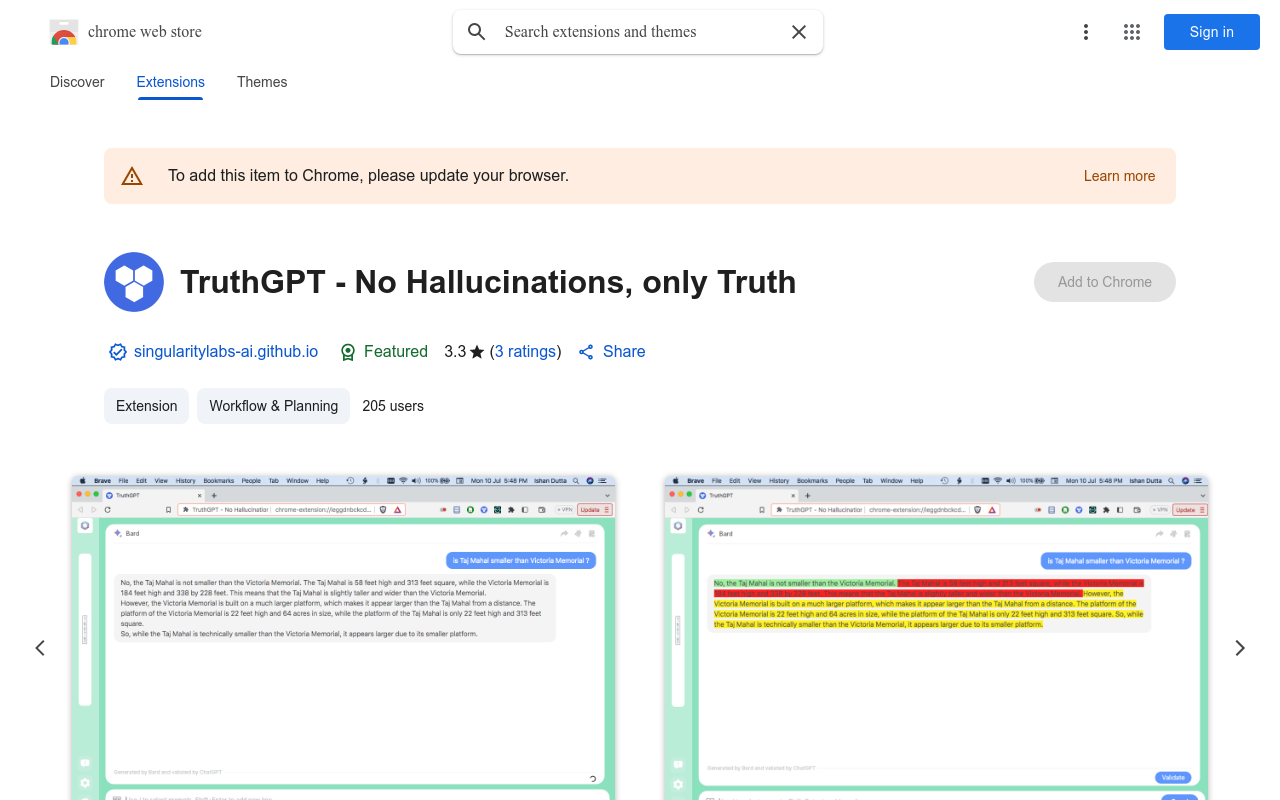
Task: Click the TruthGPT hexagon logo
Action: 134,282
